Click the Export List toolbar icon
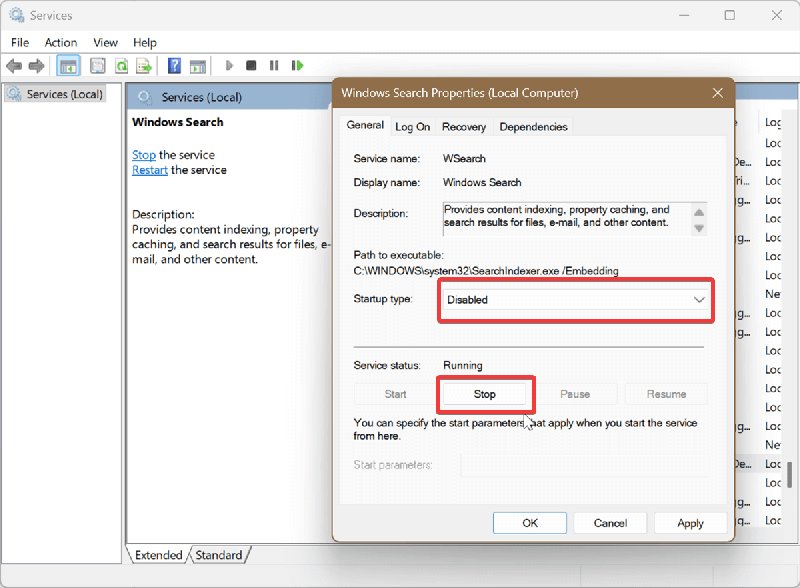The height and width of the screenshot is (588, 800). click(x=144, y=65)
